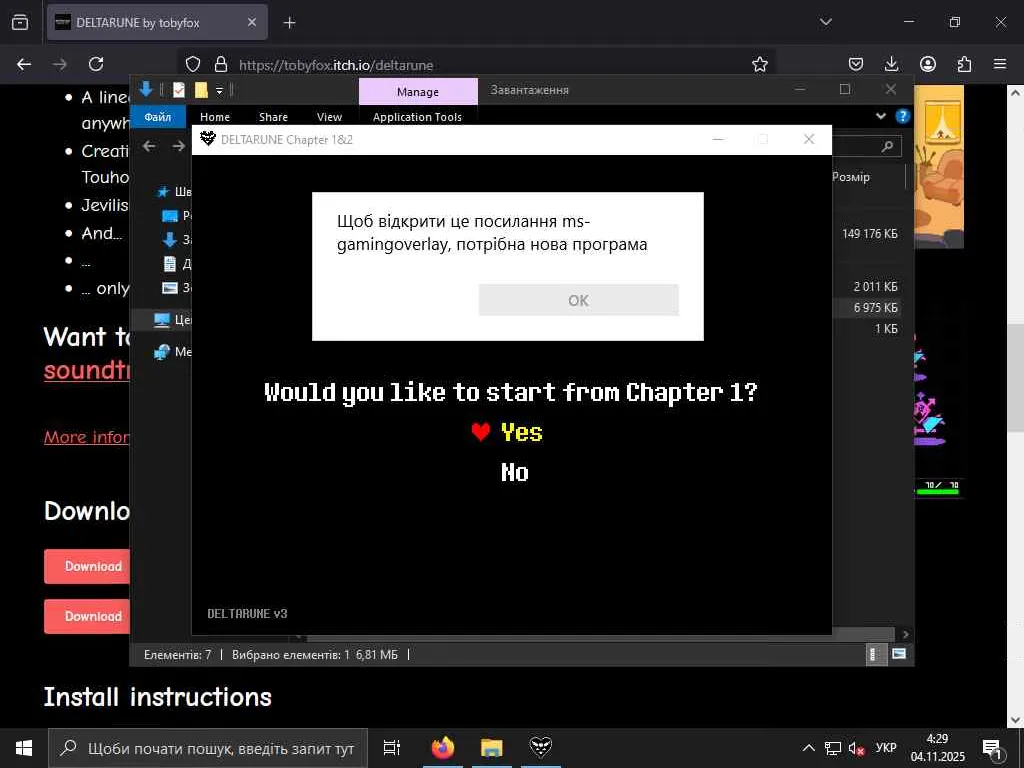The image size is (1024, 768).
Task: Select Yes to start from Chapter 1
Action: 521,432
